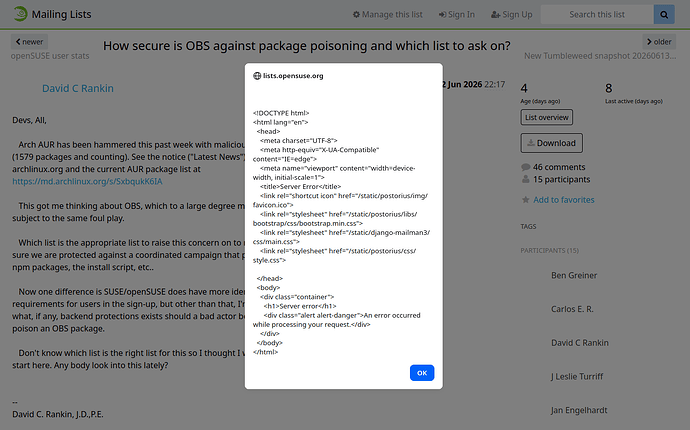
Task: Click the star icon by Add to favorites
Action: (525, 200)
